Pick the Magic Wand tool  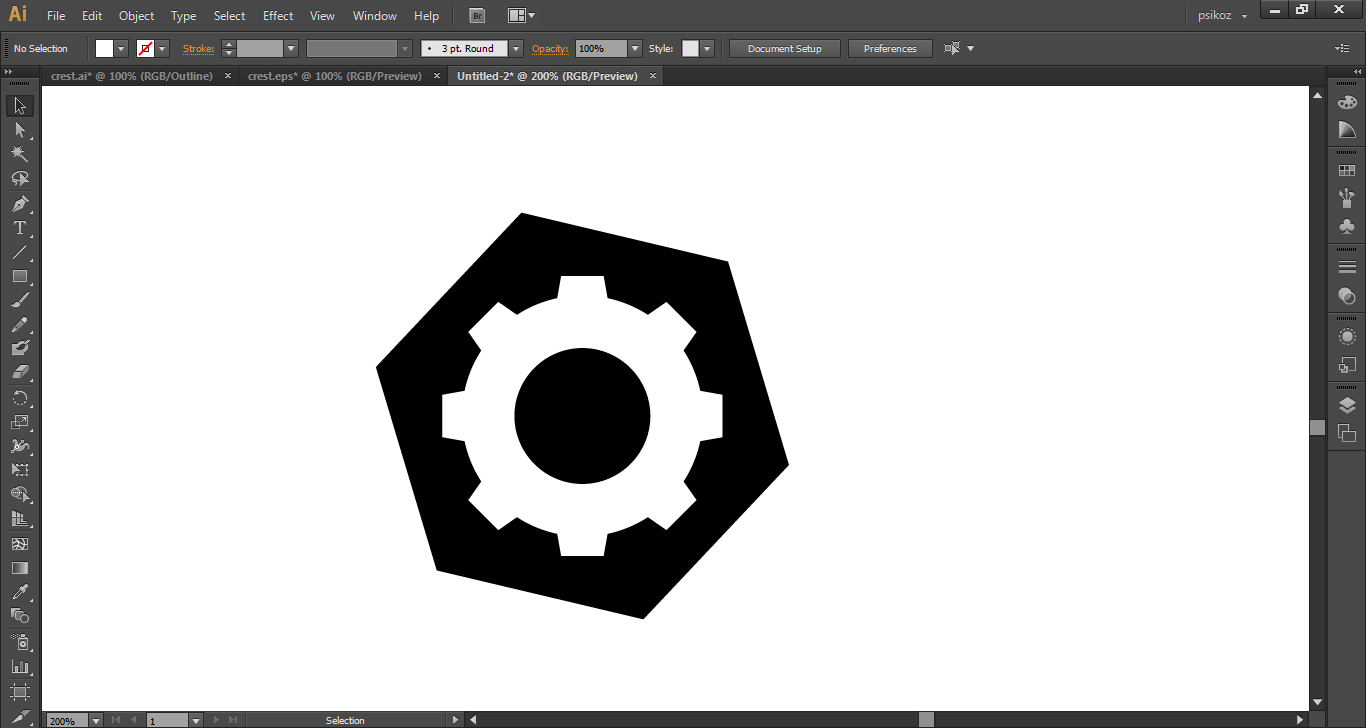(19, 154)
